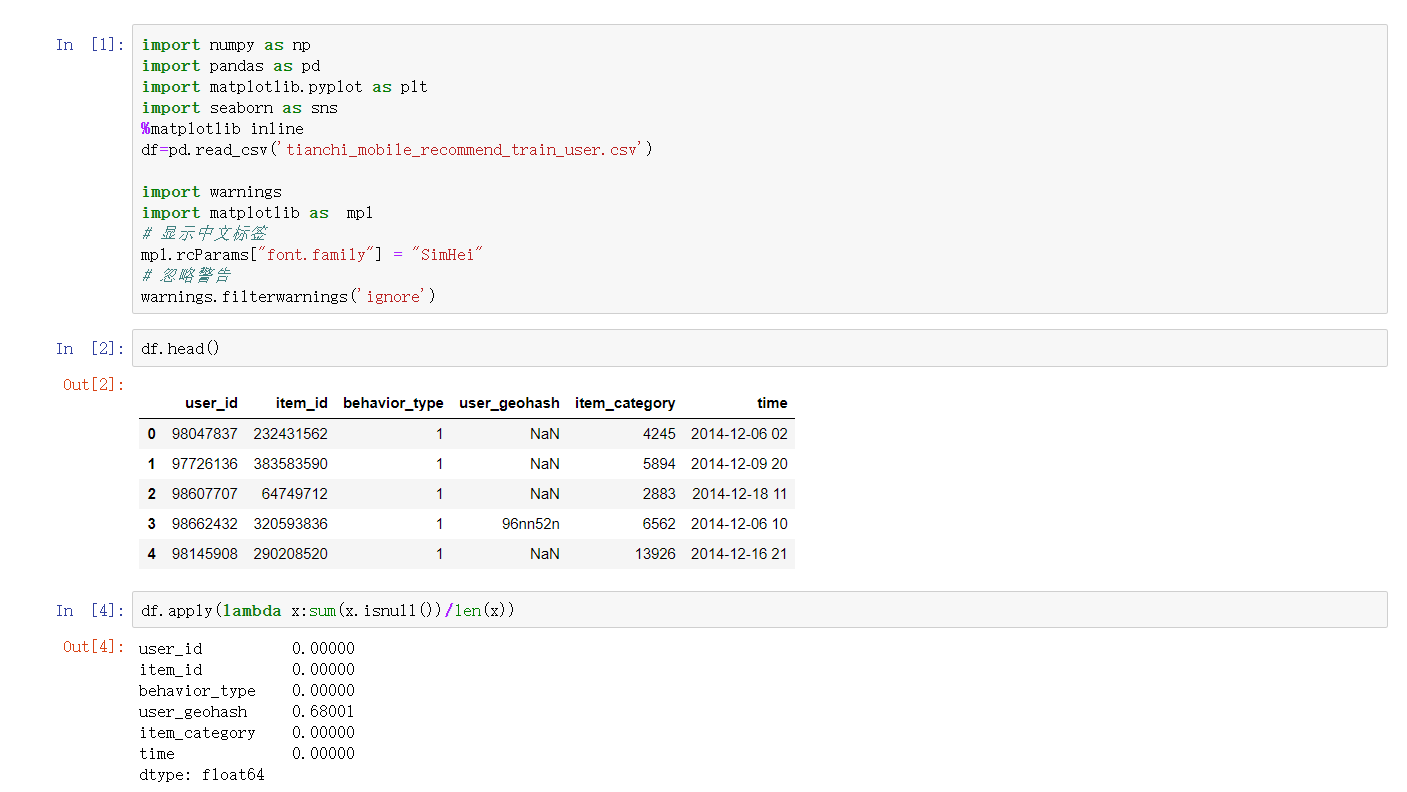The width and height of the screenshot is (1407, 792).
Task: Select the first code cell with imports
Action: pos(759,169)
